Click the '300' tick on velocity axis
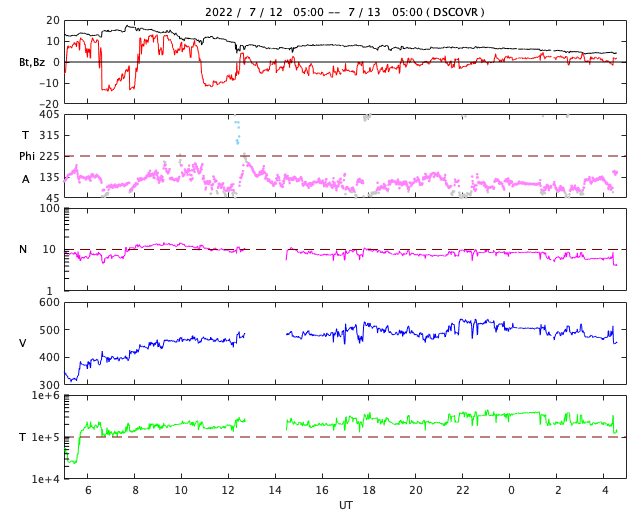This screenshot has width=640, height=512. click(x=49, y=385)
